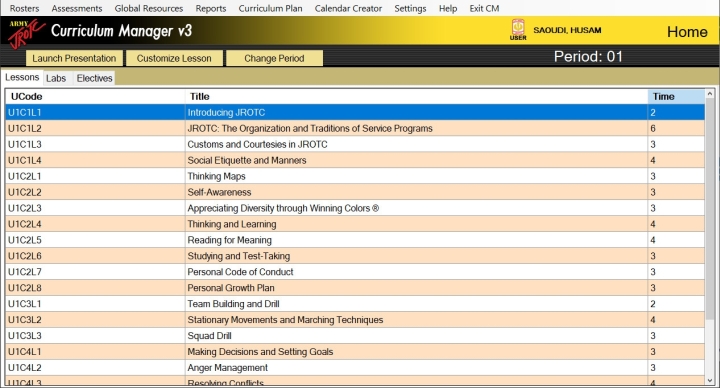The image size is (720, 388).
Task: Select Making Decisions and Setting Goals
Action: (x=355, y=352)
